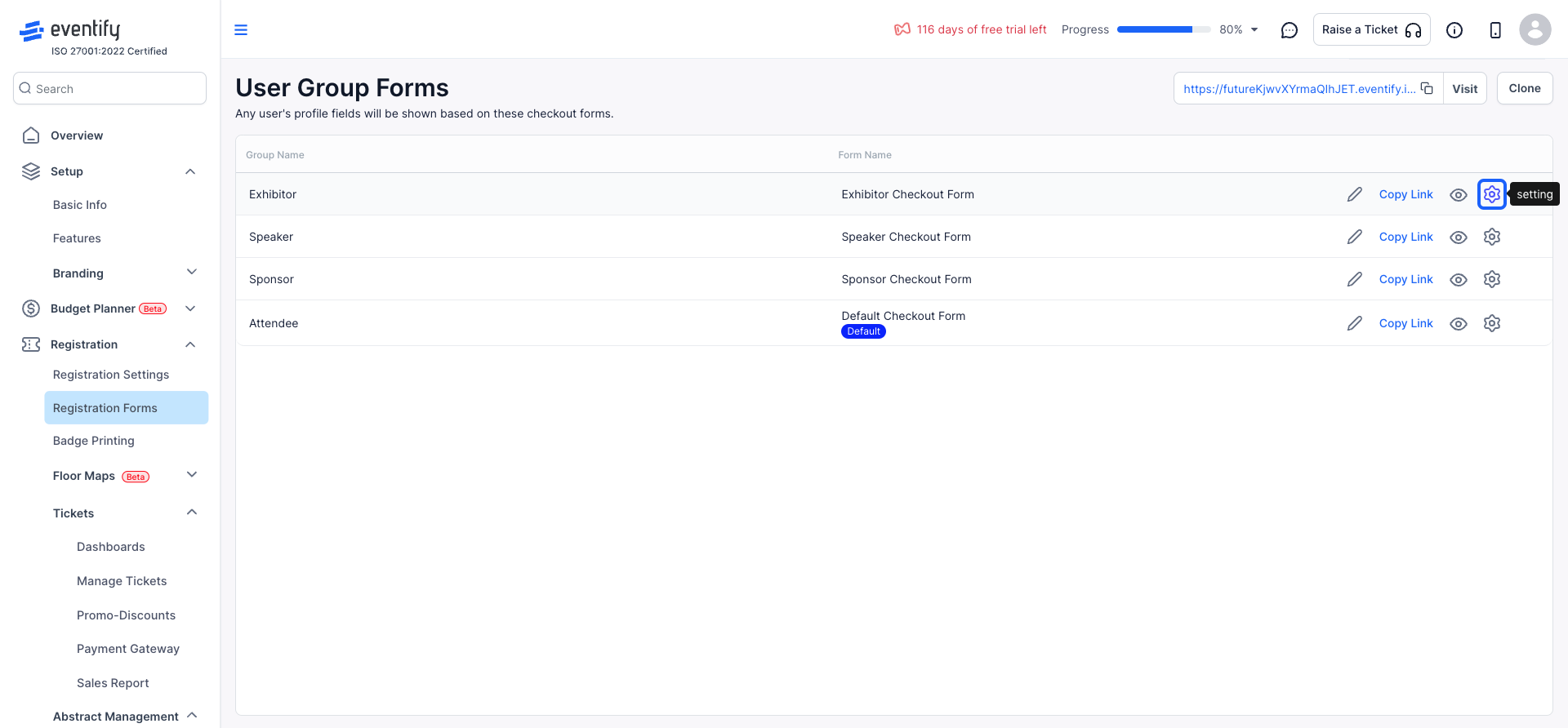Collapse the Tickets section chevron

(192, 513)
